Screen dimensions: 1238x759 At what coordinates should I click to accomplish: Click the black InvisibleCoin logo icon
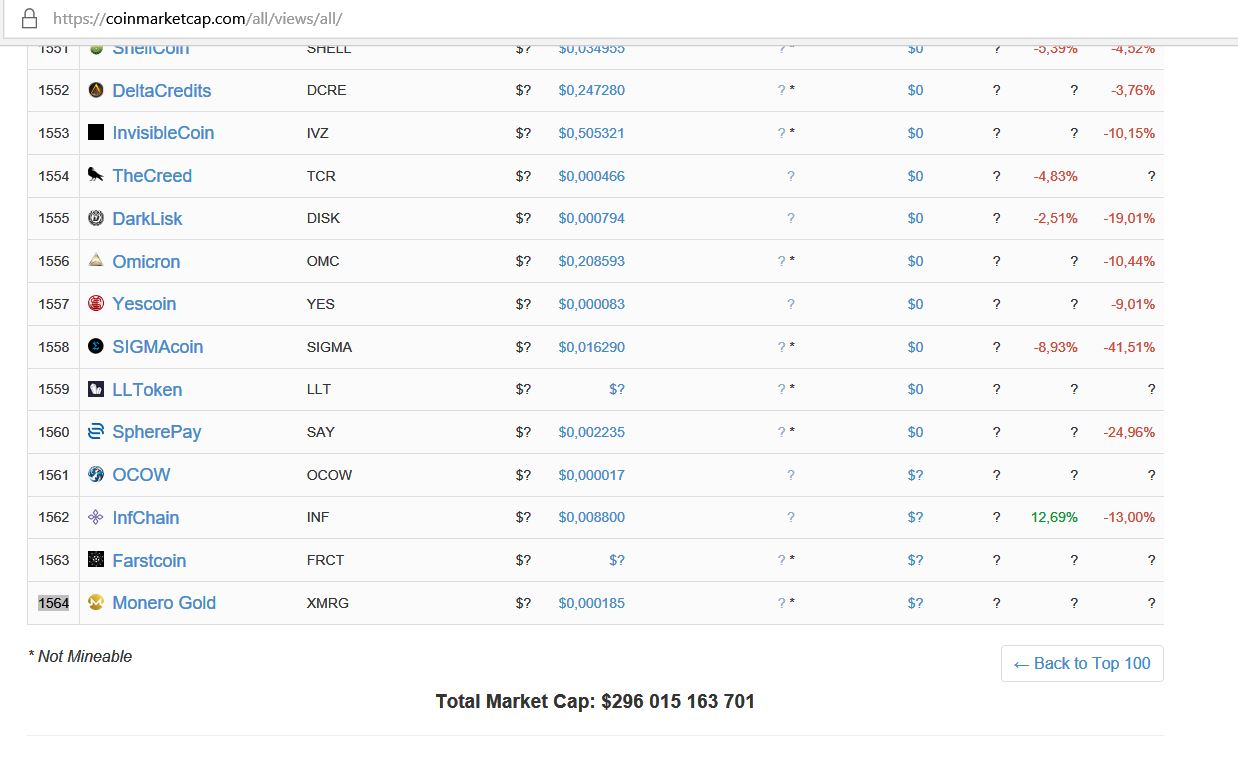[96, 132]
